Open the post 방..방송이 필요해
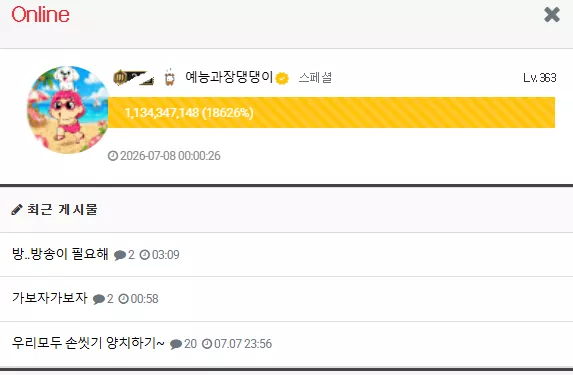This screenshot has width=573, height=375. 60,254
